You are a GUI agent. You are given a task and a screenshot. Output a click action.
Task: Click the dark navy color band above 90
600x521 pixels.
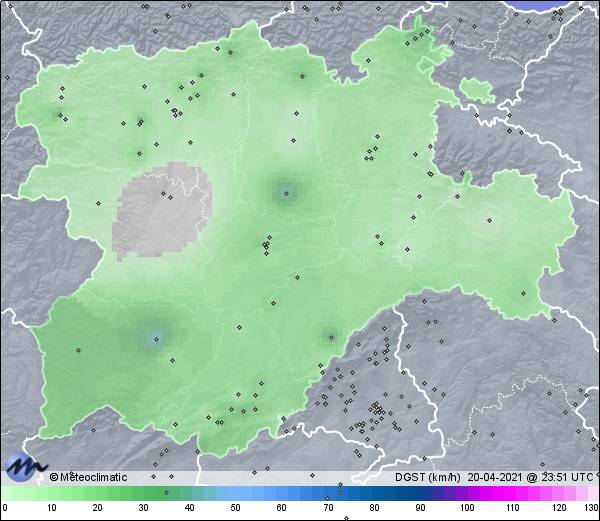click(420, 493)
